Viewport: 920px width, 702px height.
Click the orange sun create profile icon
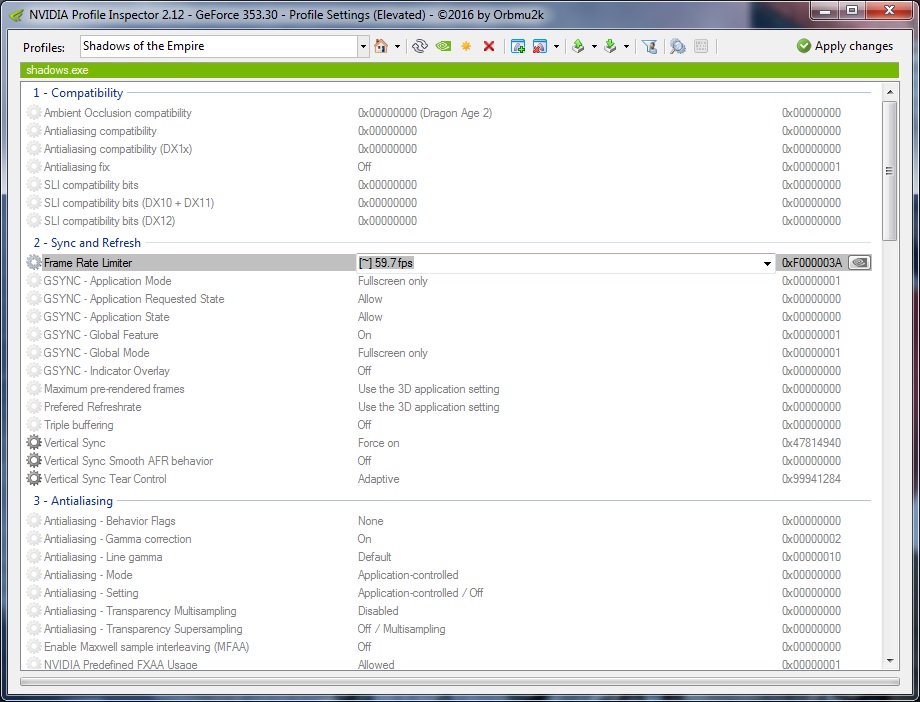pos(466,46)
